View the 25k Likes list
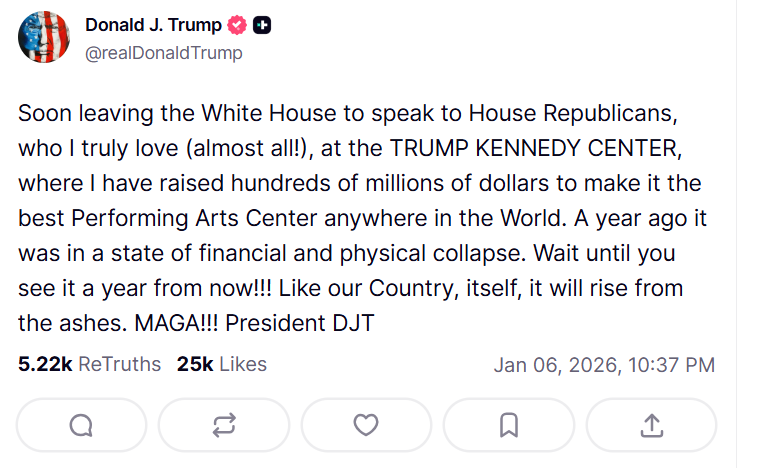 [221, 364]
